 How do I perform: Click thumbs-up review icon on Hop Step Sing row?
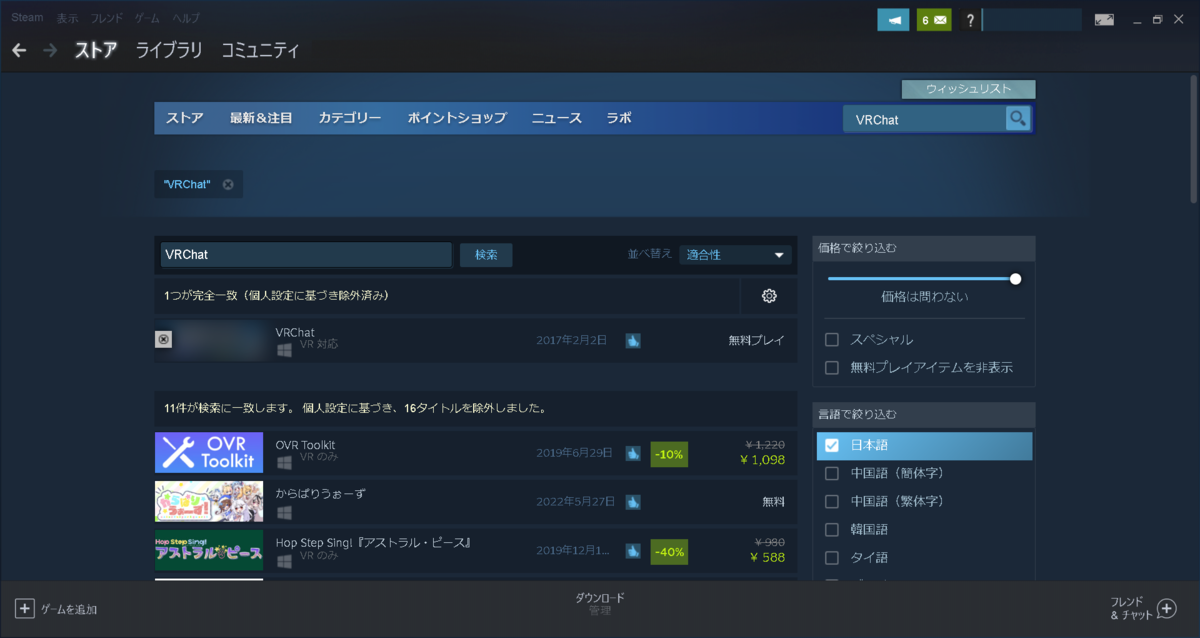[633, 550]
